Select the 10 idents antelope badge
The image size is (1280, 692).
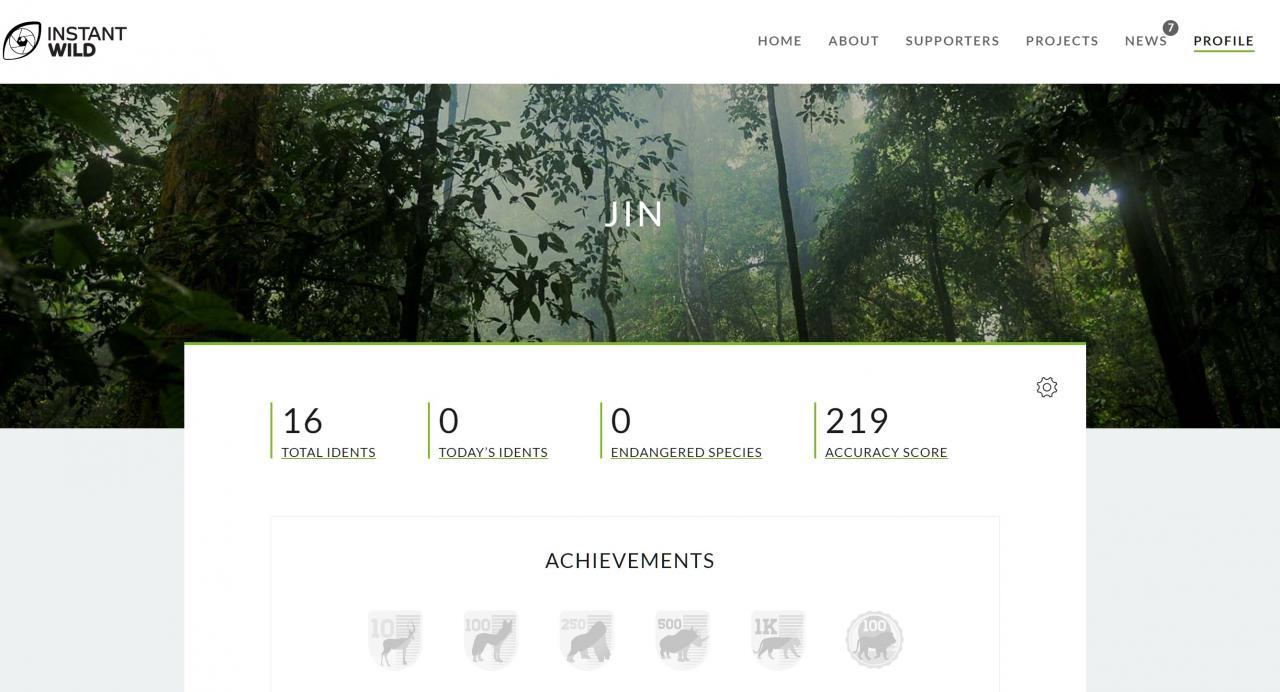click(x=395, y=639)
